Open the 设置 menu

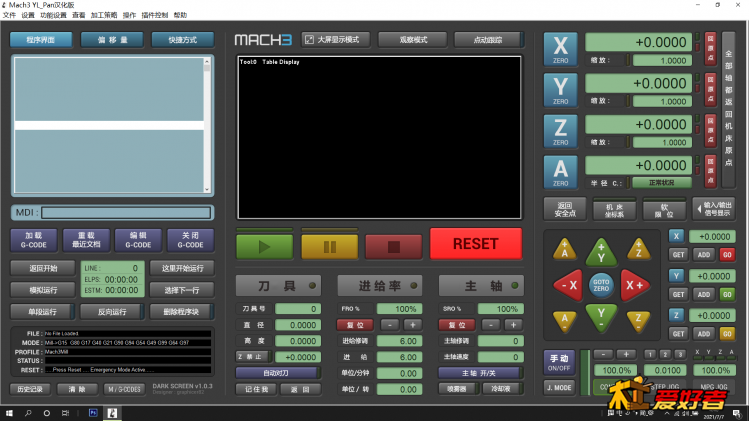click(x=28, y=15)
